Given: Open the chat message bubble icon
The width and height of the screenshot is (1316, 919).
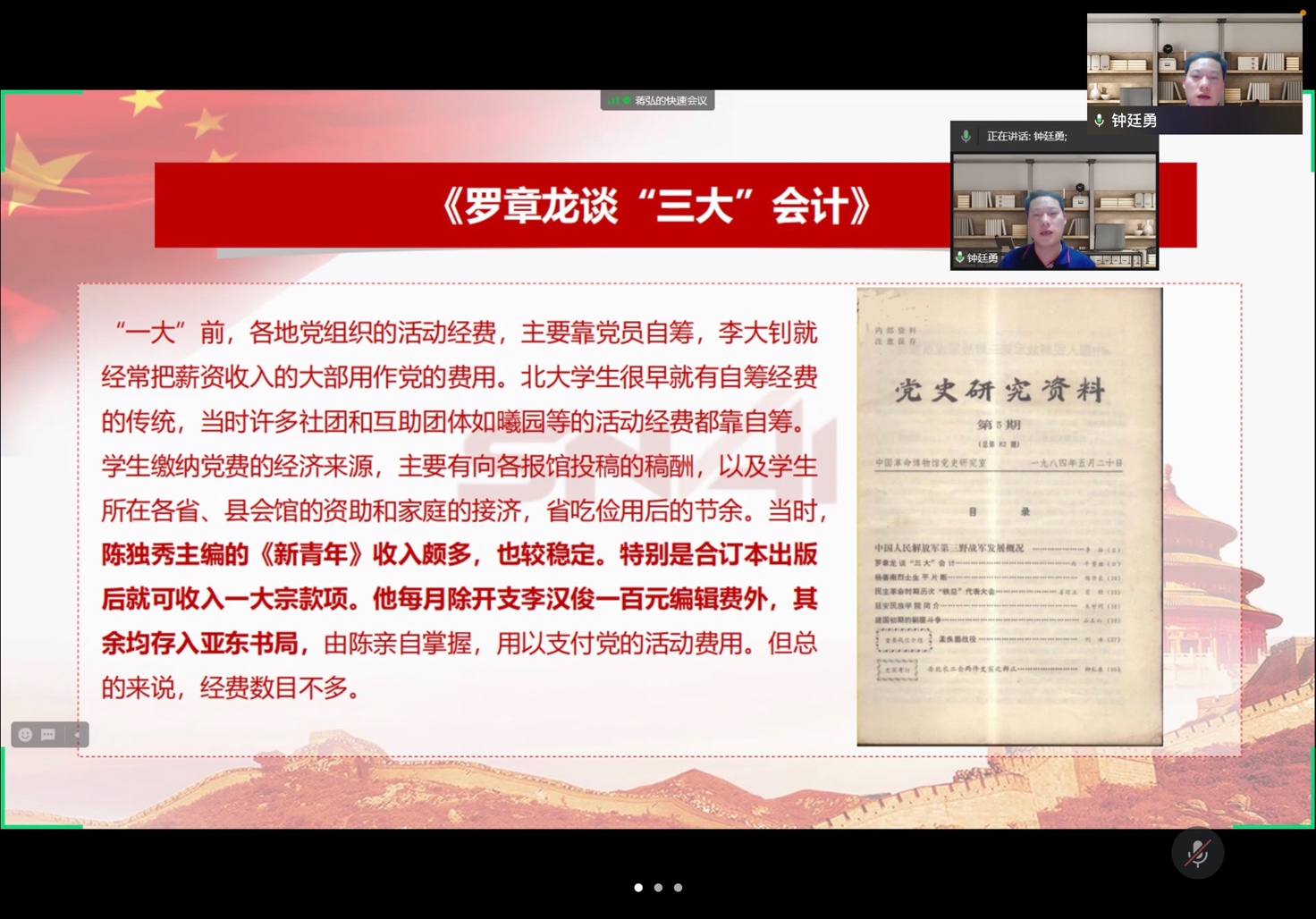Looking at the screenshot, I should click(x=48, y=735).
